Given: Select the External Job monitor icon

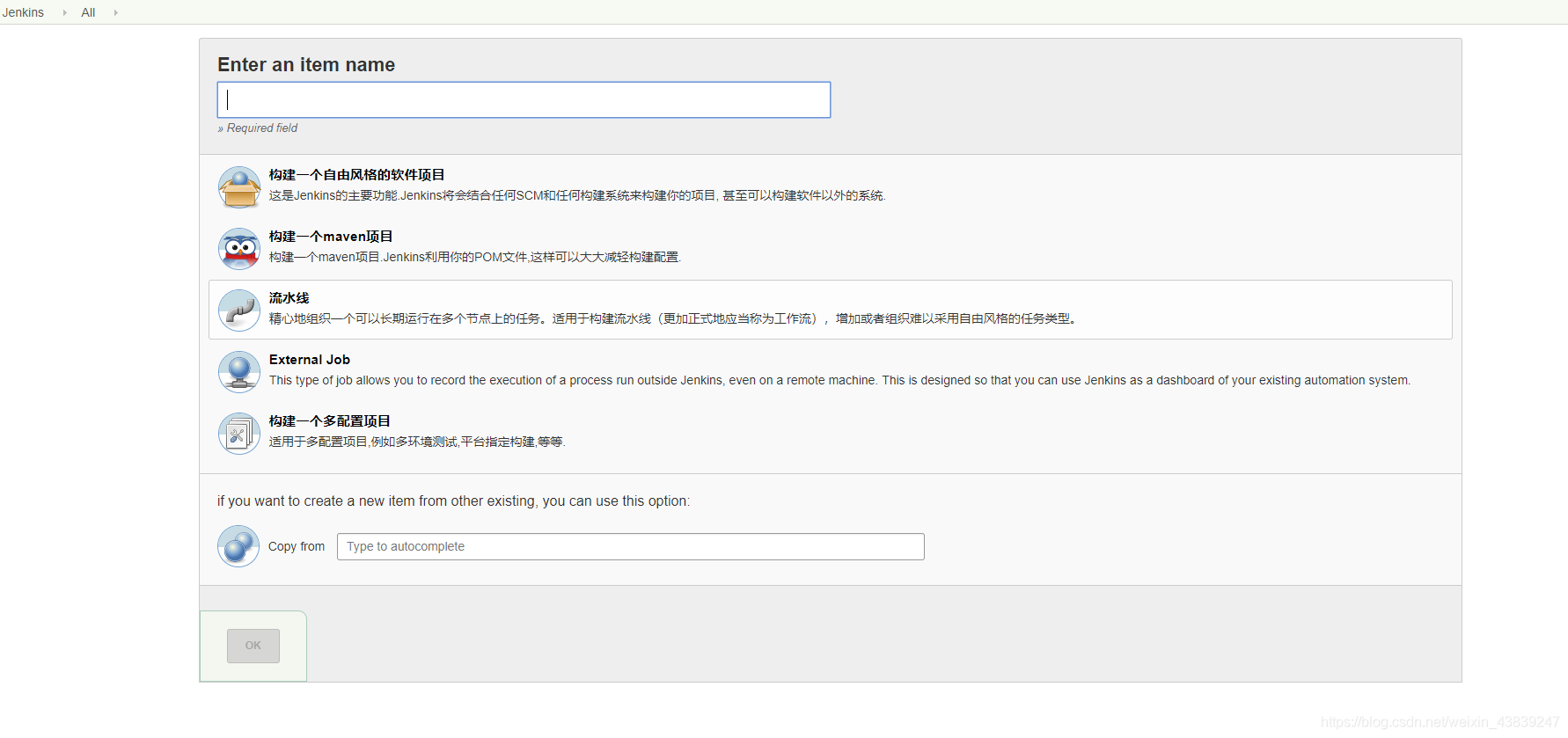Looking at the screenshot, I should [x=239, y=372].
